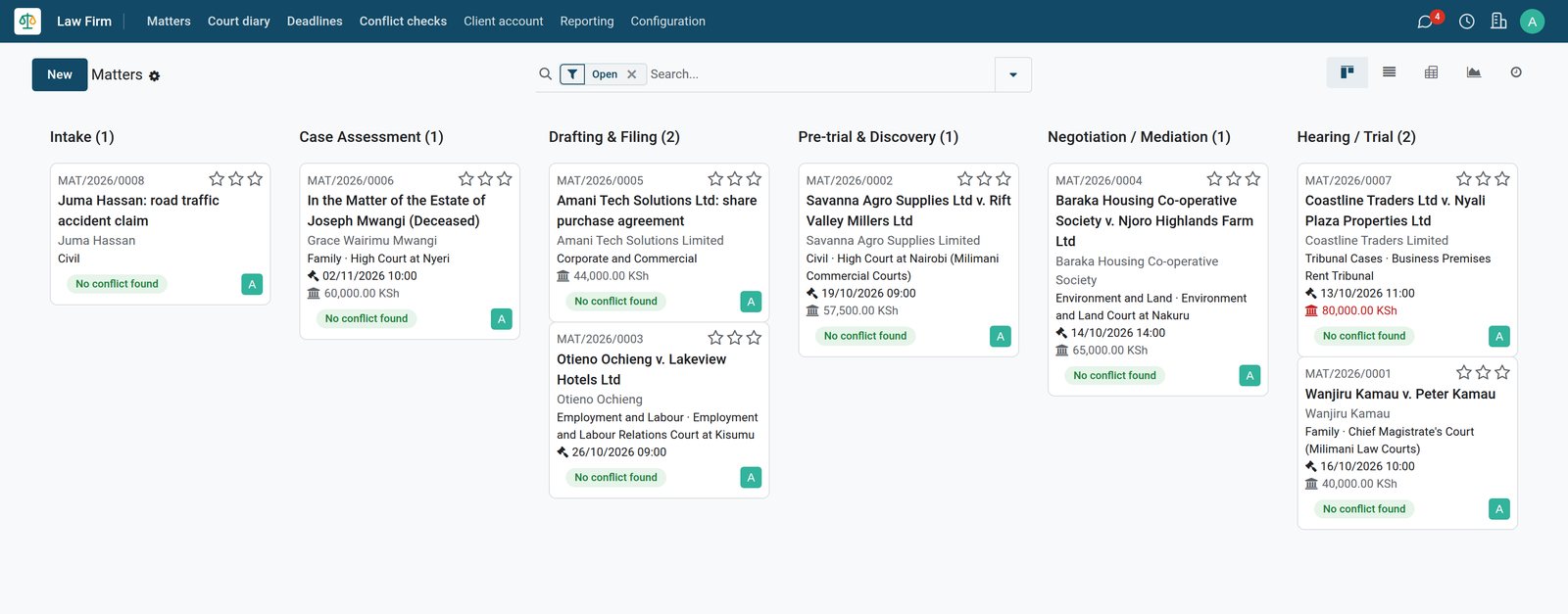The height and width of the screenshot is (614, 1568).
Task: Click the 44,000.00 KSh amount
Action: pos(612,276)
